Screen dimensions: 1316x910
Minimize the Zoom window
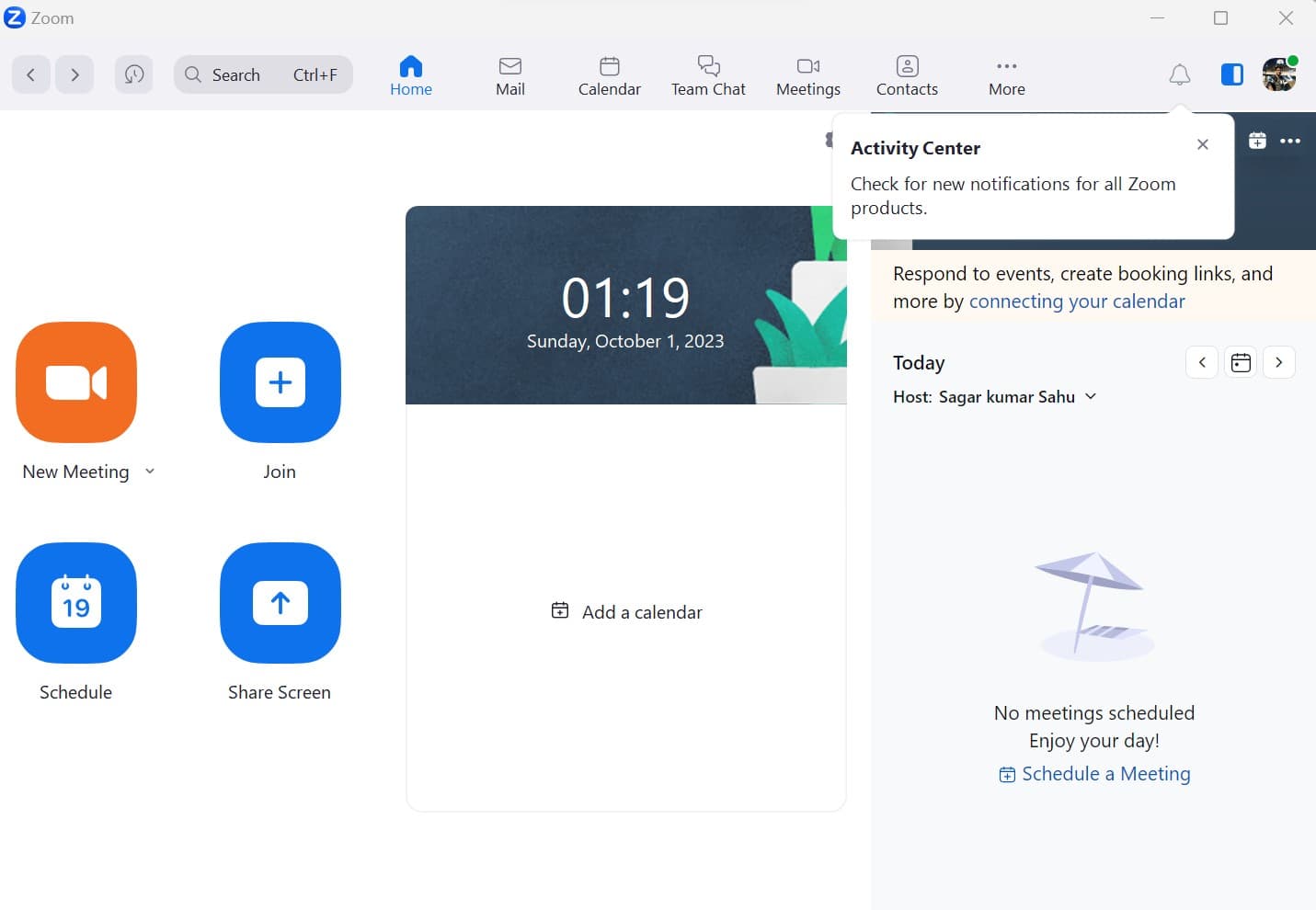(1158, 17)
